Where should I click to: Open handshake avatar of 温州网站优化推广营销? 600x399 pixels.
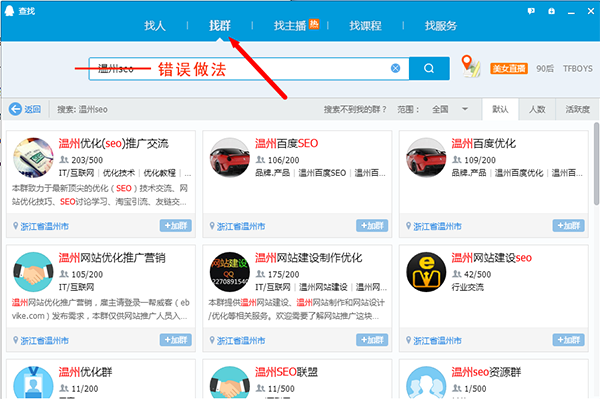click(33, 272)
